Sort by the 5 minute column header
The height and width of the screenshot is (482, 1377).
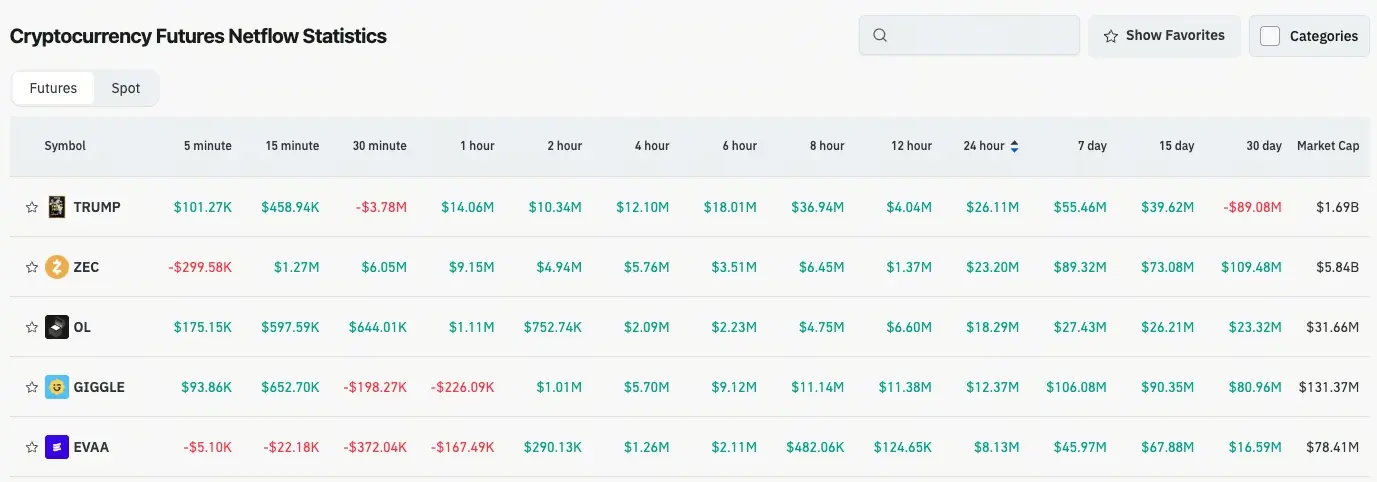pyautogui.click(x=208, y=146)
